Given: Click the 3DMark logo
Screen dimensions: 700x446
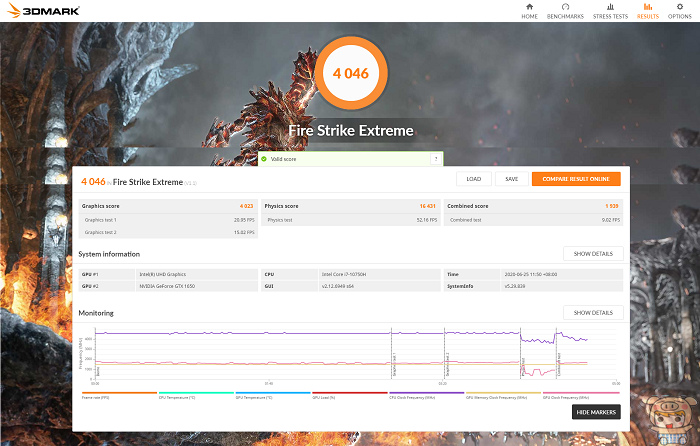Looking at the screenshot, I should click(33, 11).
